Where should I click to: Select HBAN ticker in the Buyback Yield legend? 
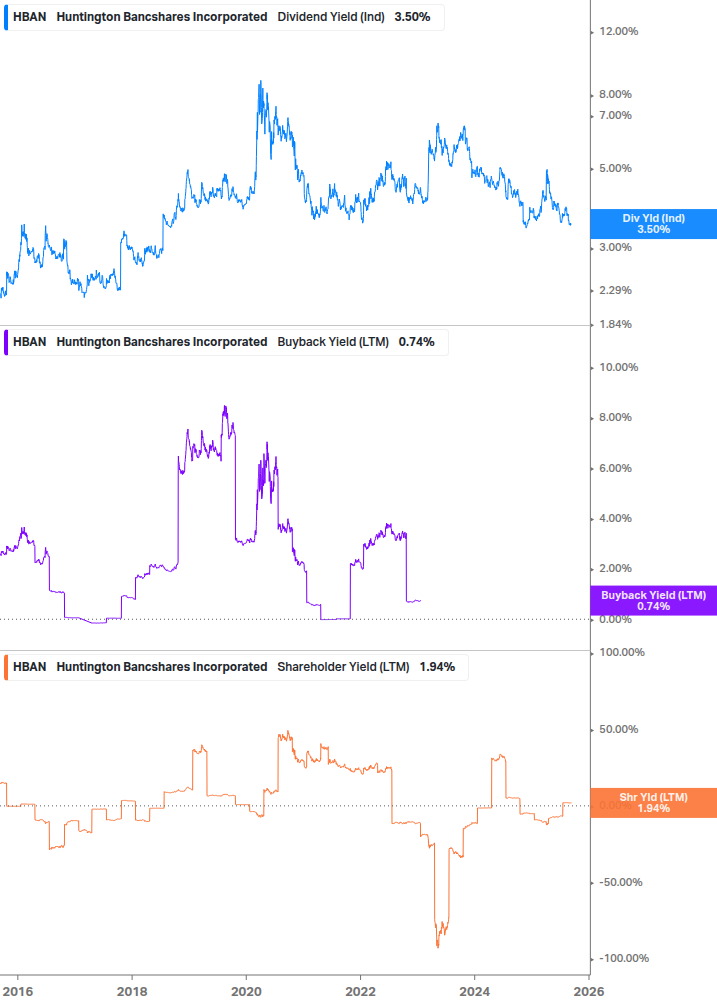29,342
